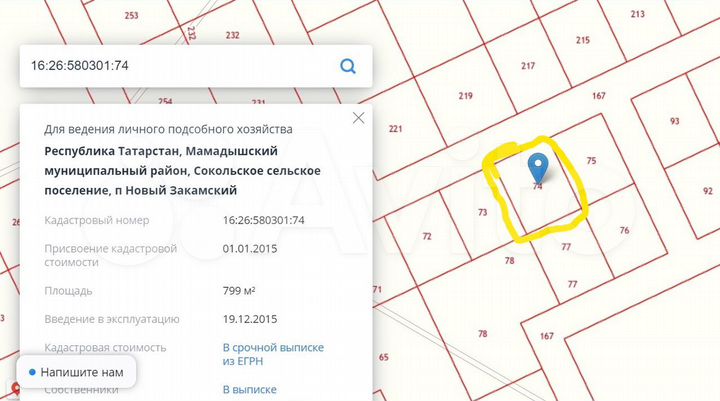The height and width of the screenshot is (401, 720).
Task: Click the date value 01.01.2015
Action: [x=250, y=249]
